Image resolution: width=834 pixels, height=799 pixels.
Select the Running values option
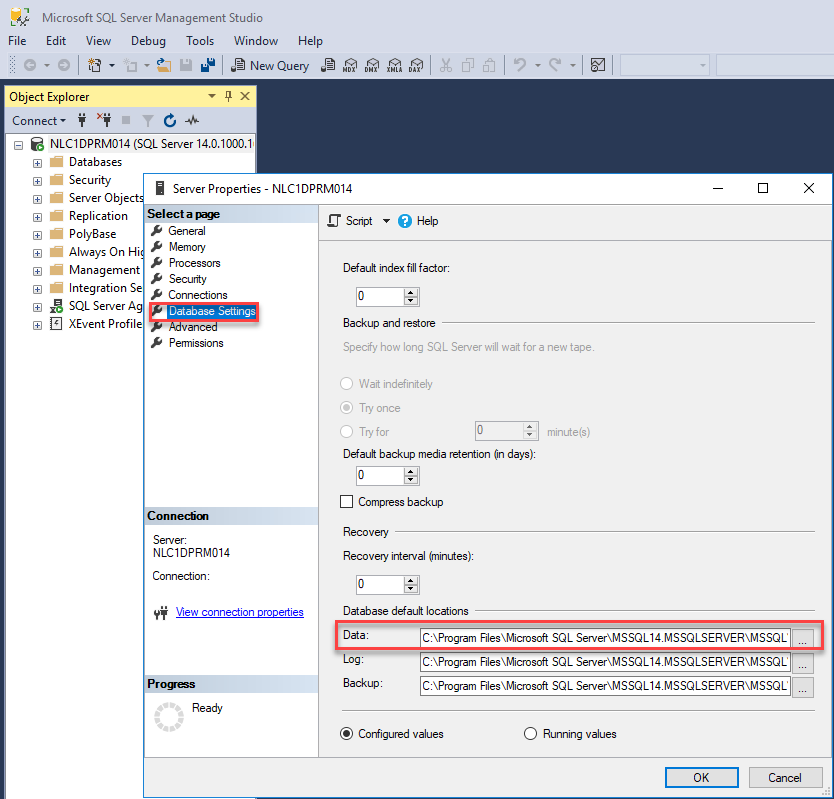[530, 734]
